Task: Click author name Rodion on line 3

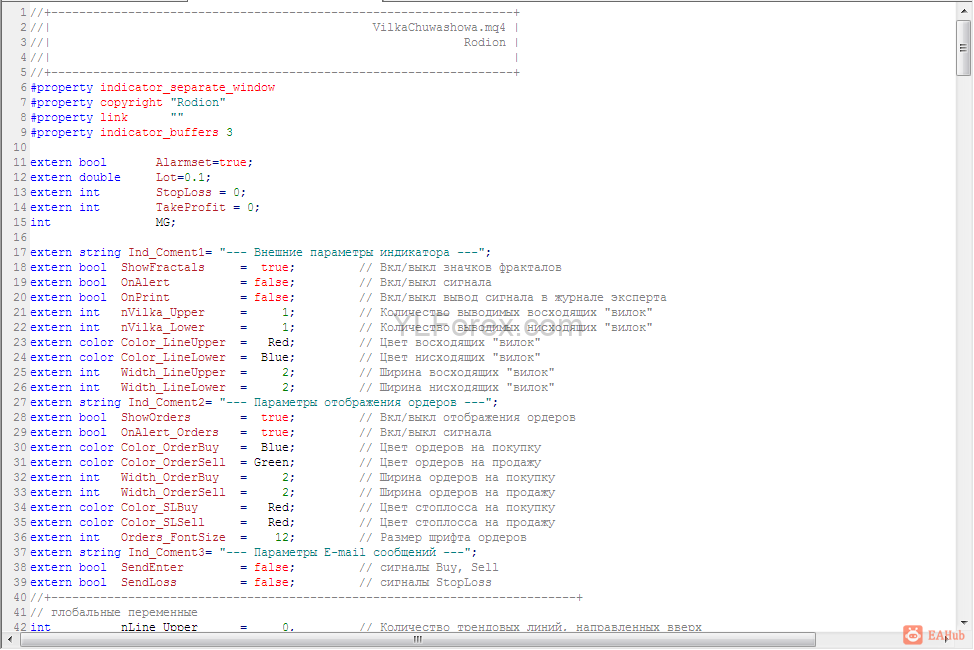Action: click(x=485, y=42)
